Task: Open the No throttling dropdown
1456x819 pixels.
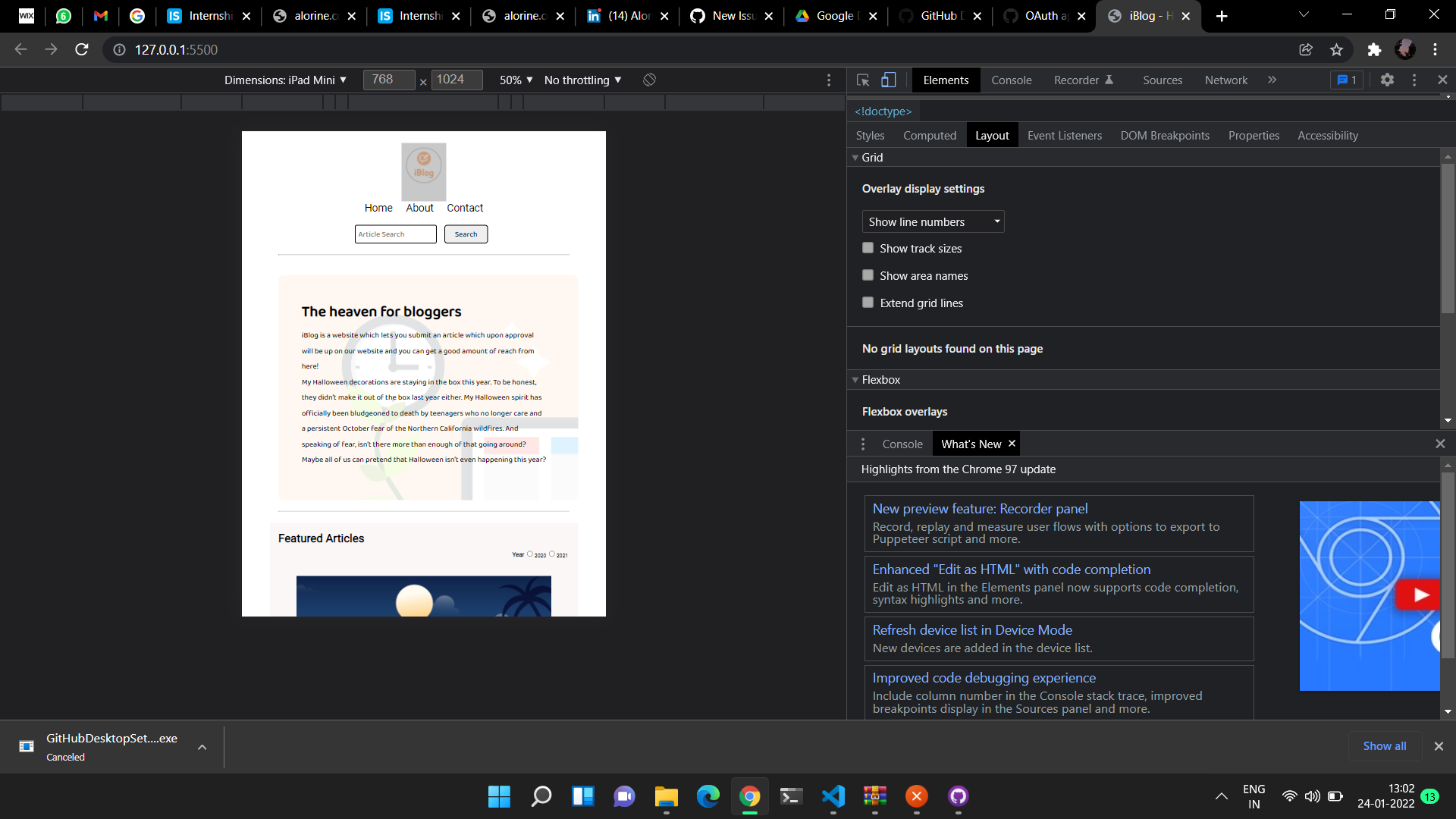Action: pyautogui.click(x=582, y=80)
